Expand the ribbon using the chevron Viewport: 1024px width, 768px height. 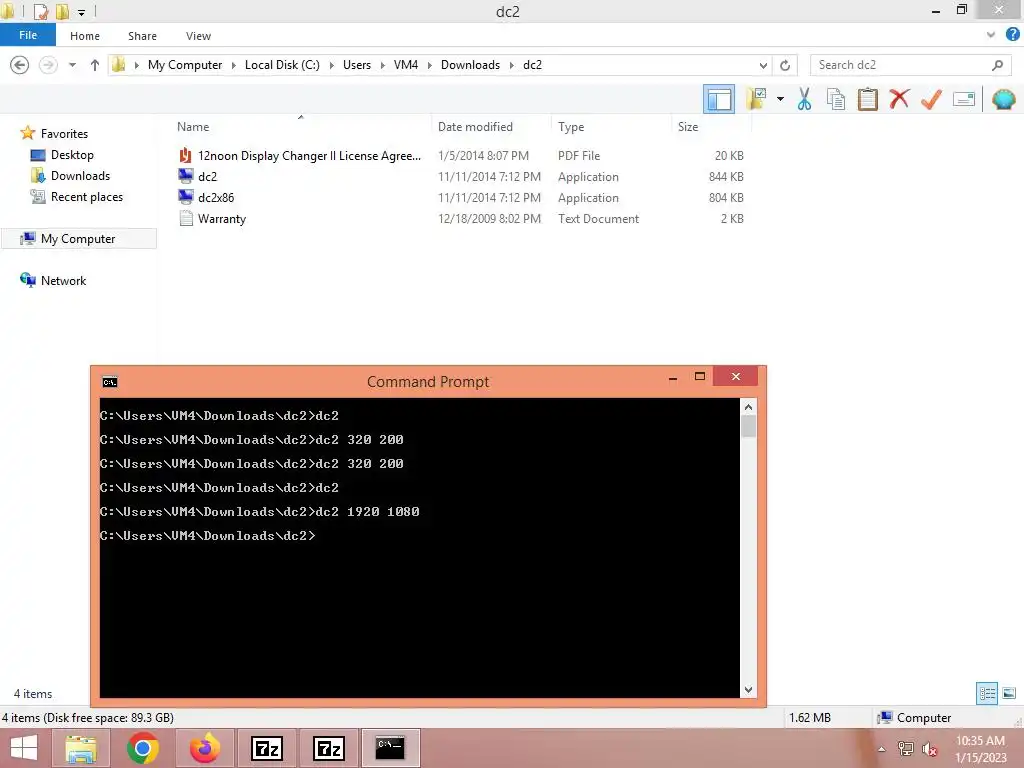coord(991,35)
